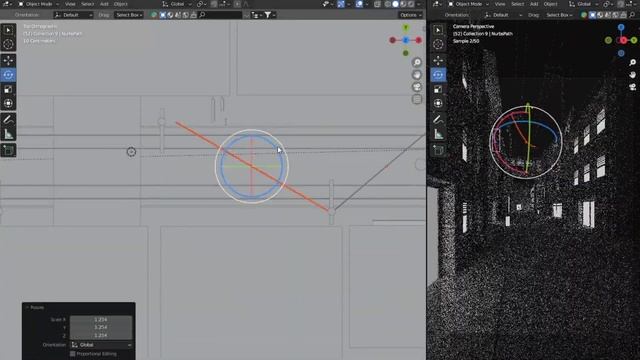
Task: Open Object Mode dropdown in left viewport
Action: click(x=39, y=4)
